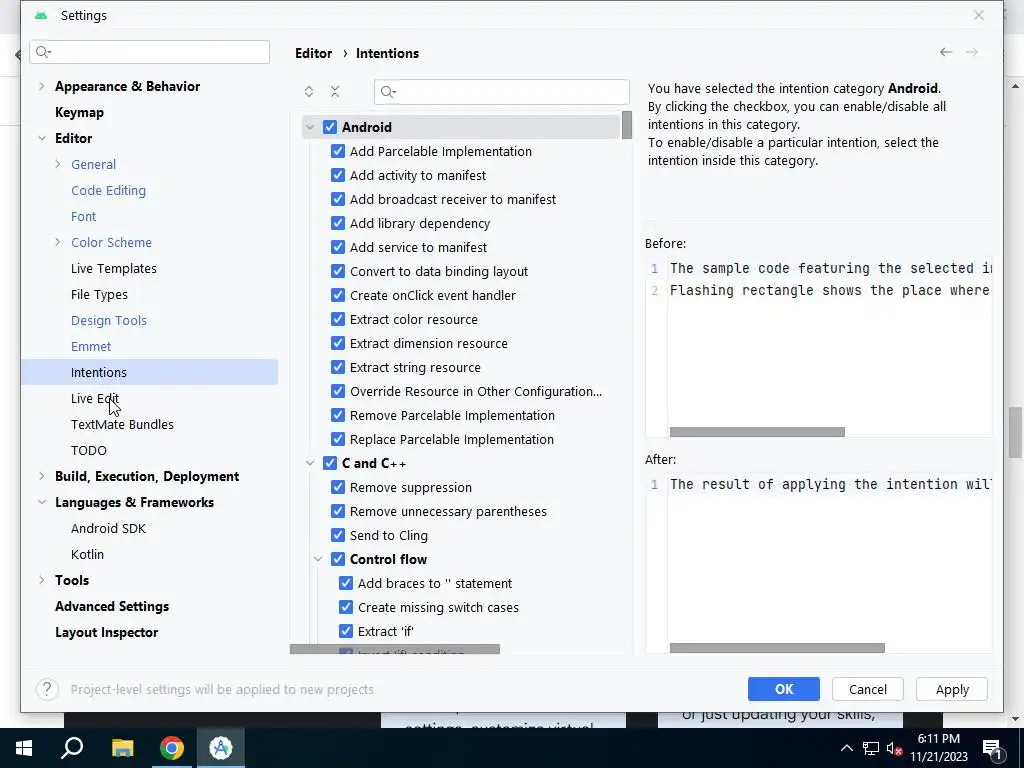Click the search magnifier in settings search box
1024x768 pixels.
coord(43,52)
